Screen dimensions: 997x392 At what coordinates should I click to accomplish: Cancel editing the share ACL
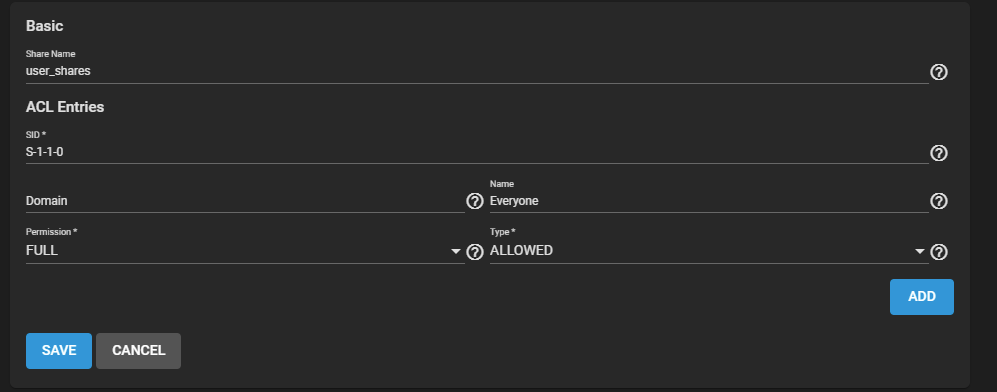pyautogui.click(x=139, y=351)
